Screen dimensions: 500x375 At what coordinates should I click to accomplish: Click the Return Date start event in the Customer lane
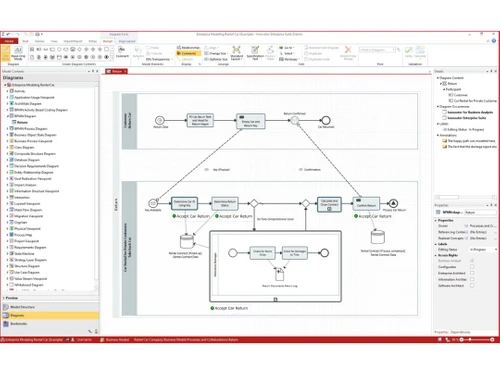[x=160, y=120]
